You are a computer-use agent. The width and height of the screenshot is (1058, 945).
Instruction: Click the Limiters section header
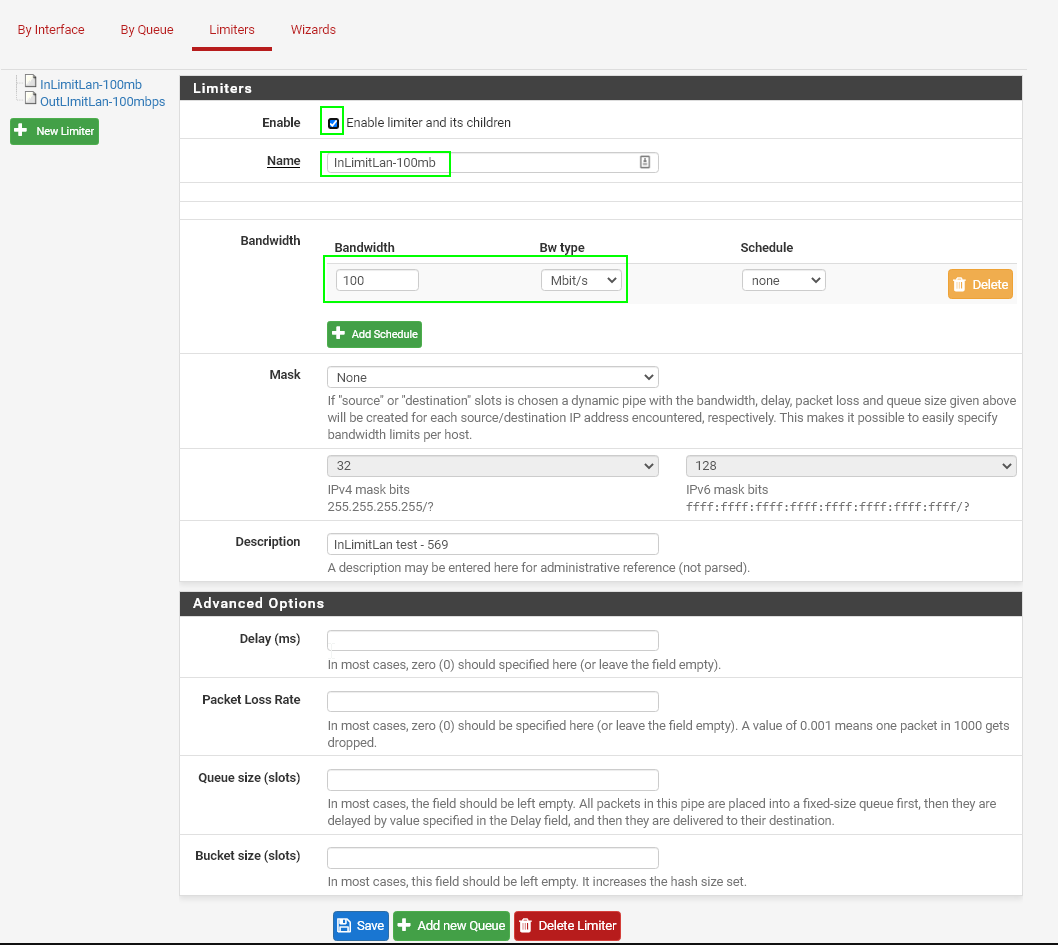[601, 88]
